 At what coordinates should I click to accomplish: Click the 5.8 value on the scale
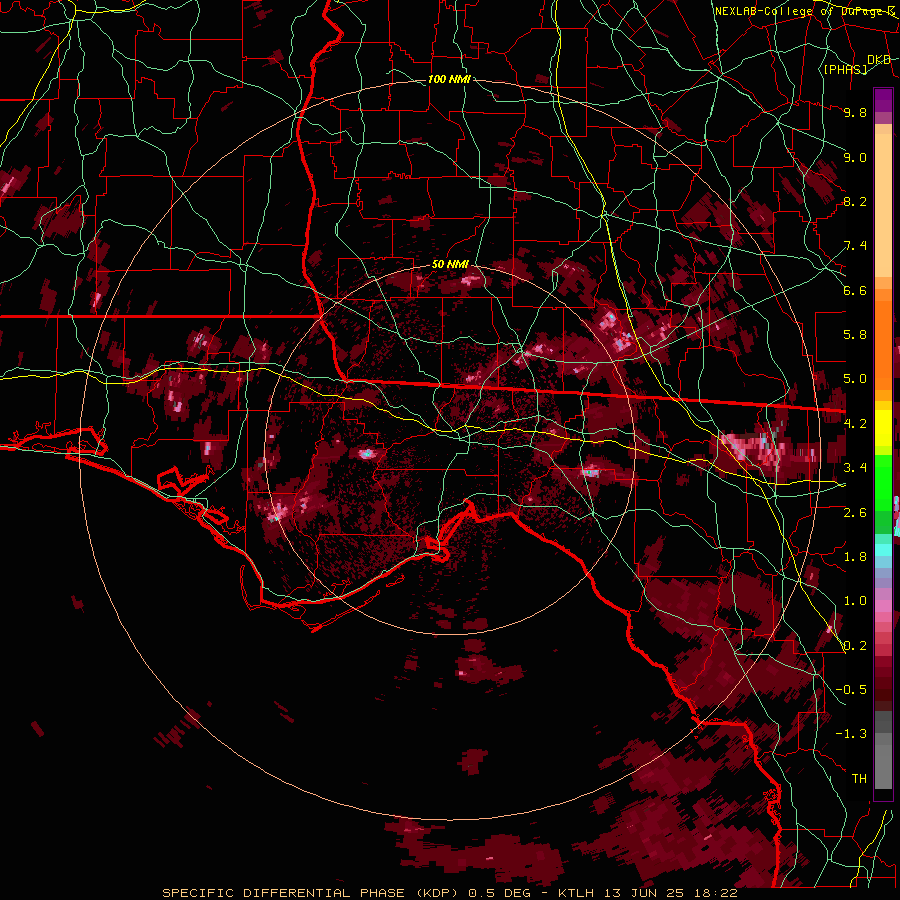[855, 335]
